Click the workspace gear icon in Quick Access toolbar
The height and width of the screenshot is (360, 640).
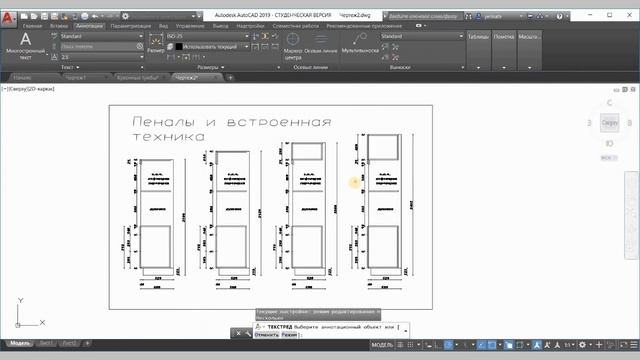[x=125, y=16]
